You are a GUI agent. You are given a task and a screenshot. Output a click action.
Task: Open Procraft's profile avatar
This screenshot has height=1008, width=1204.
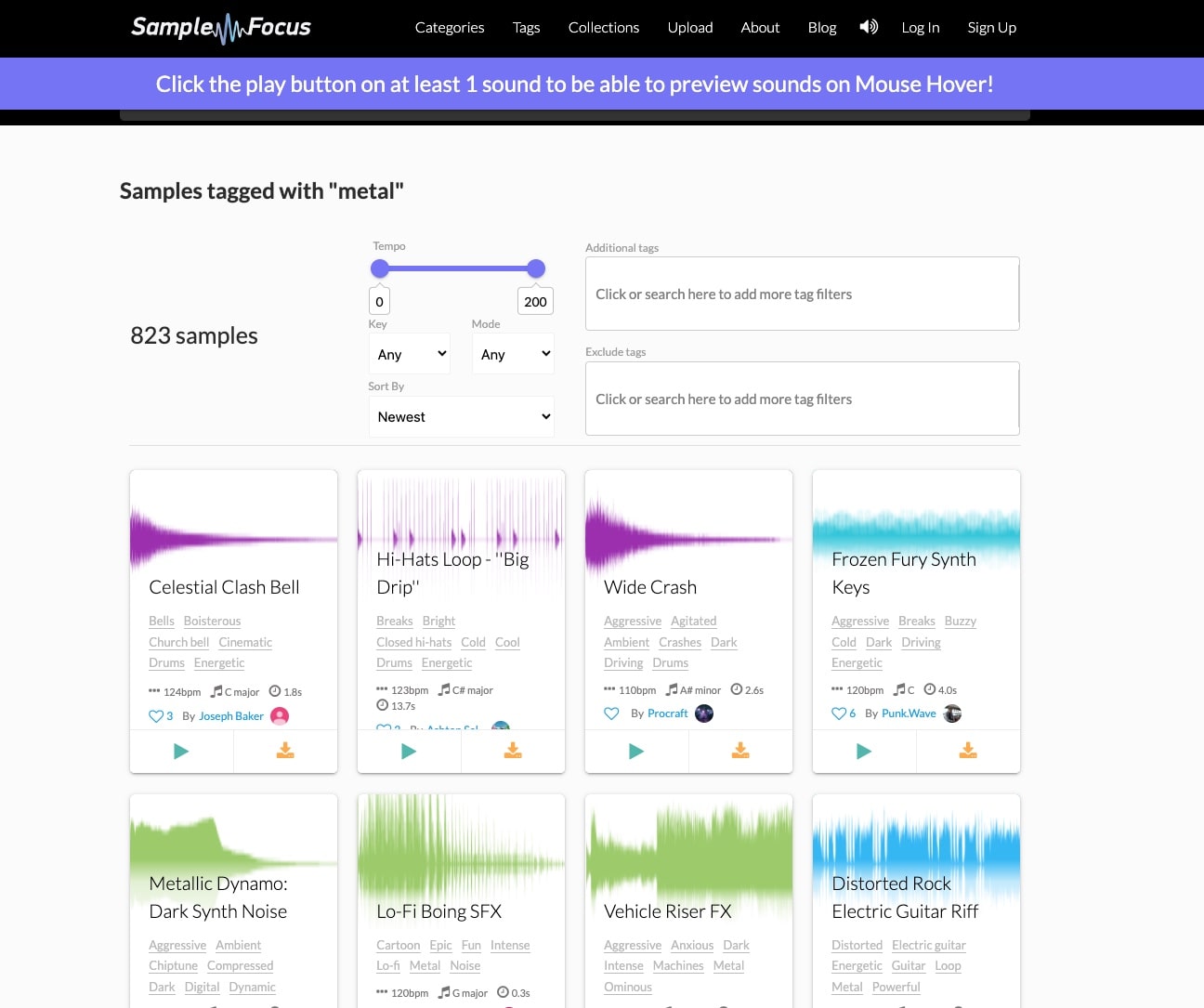[704, 713]
